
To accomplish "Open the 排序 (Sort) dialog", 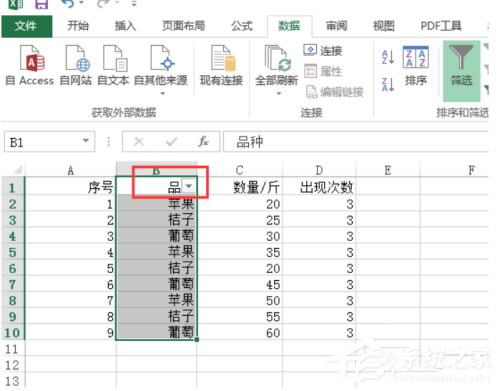I will point(416,66).
